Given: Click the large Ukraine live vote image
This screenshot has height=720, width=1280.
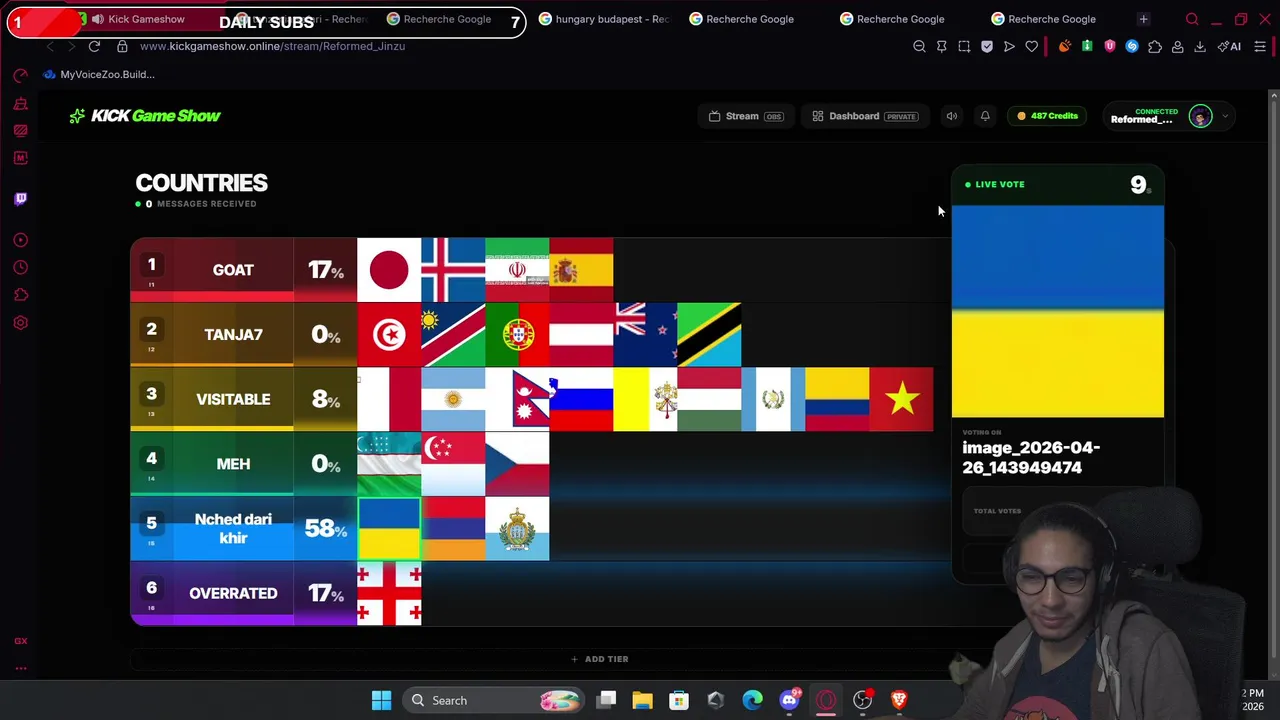Looking at the screenshot, I should click(x=1057, y=311).
